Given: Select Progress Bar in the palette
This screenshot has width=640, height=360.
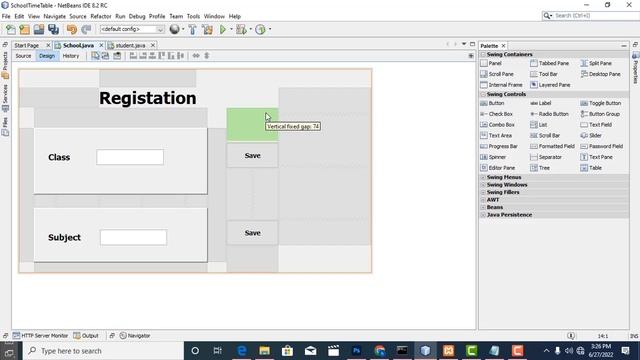Looking at the screenshot, I should pos(499,146).
